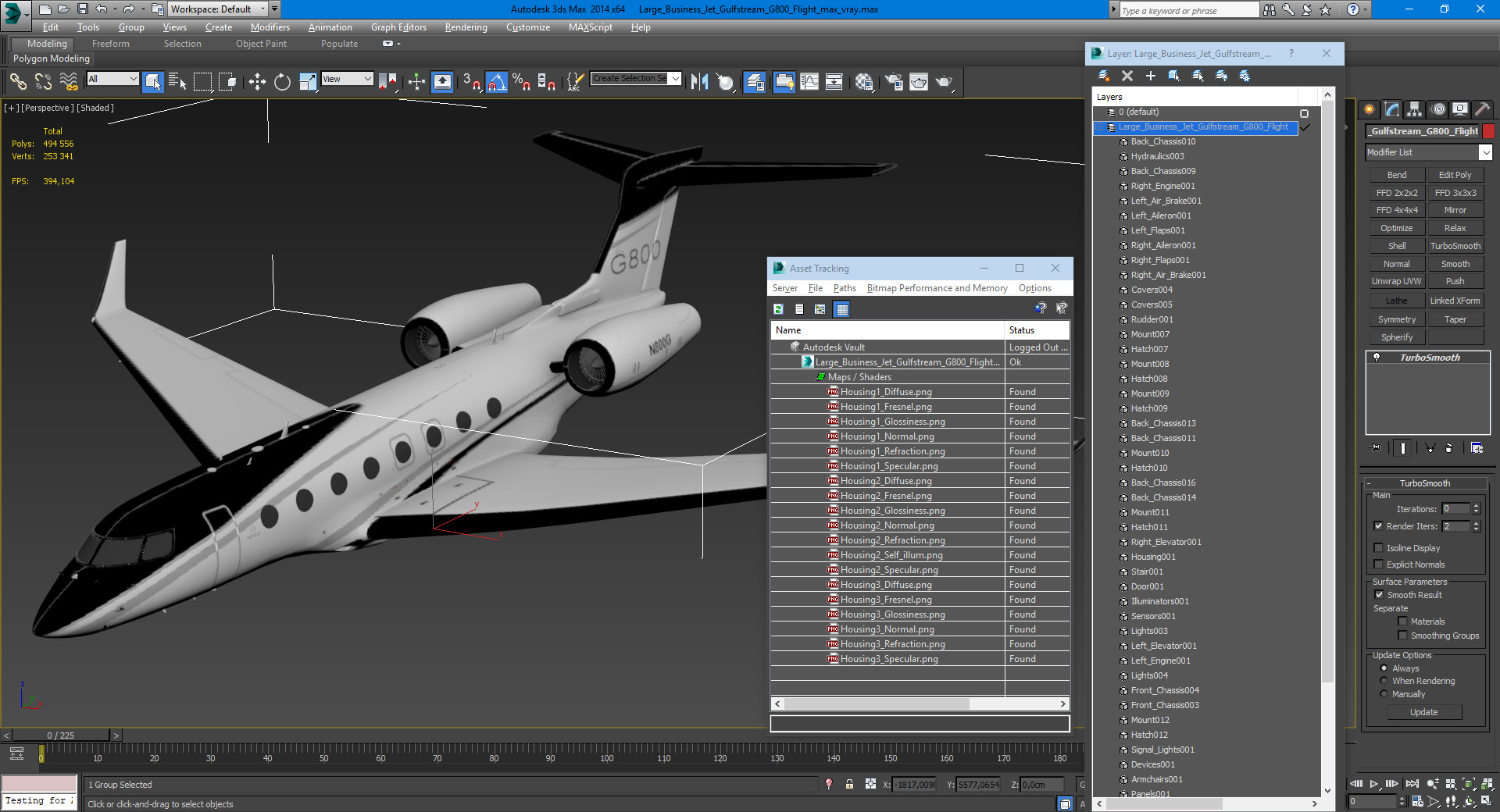Create new layer in Layer window
The width and height of the screenshot is (1500, 812).
pyautogui.click(x=1103, y=76)
